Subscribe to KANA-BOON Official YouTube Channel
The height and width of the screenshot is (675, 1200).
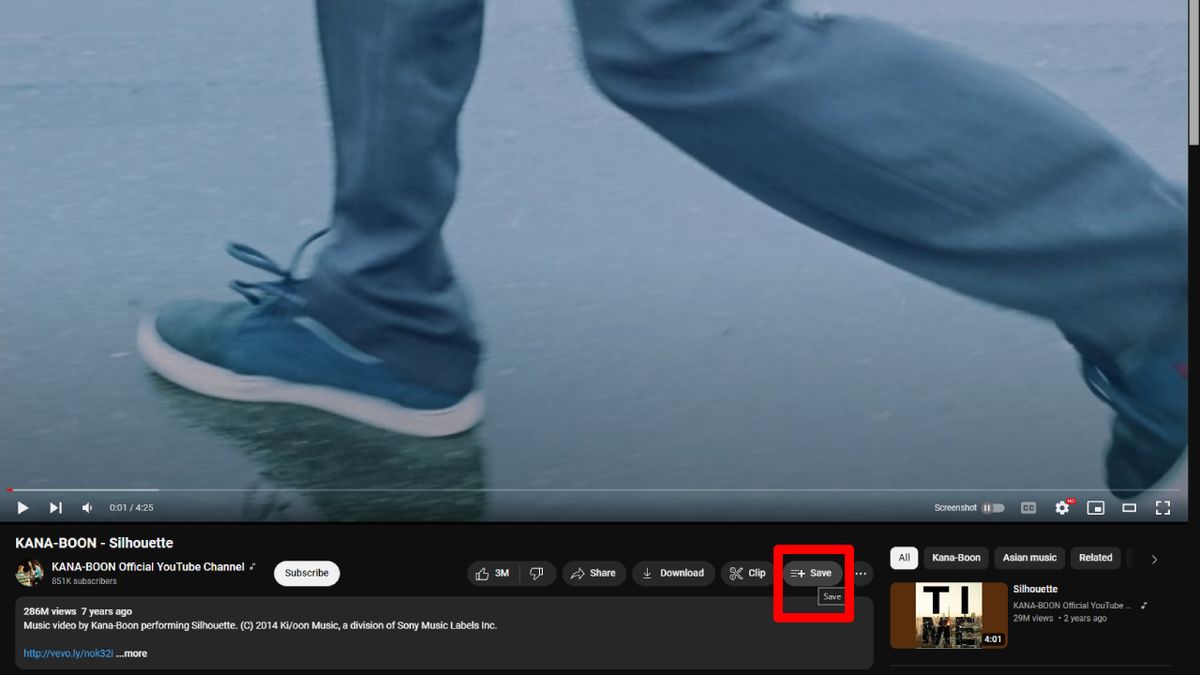(306, 573)
